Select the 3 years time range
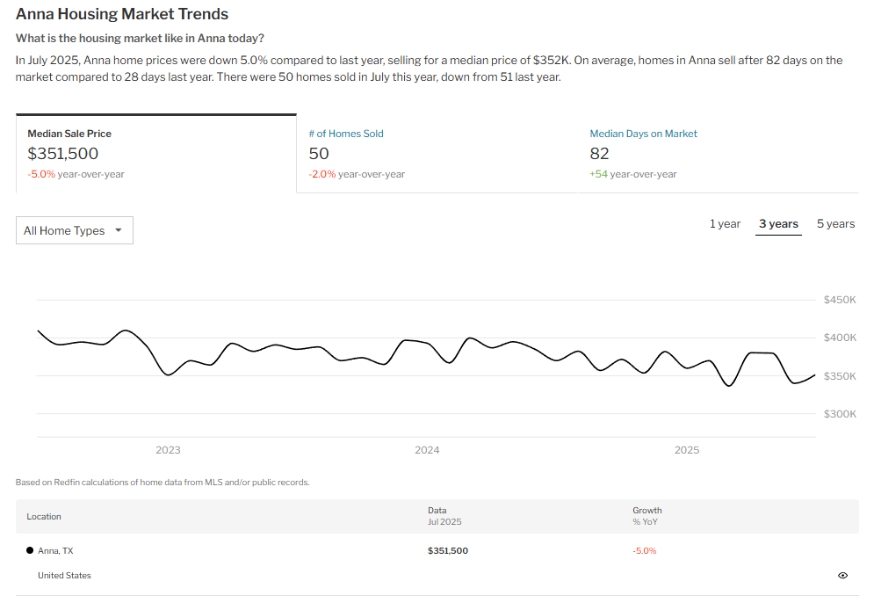This screenshot has width=874, height=603. click(778, 224)
